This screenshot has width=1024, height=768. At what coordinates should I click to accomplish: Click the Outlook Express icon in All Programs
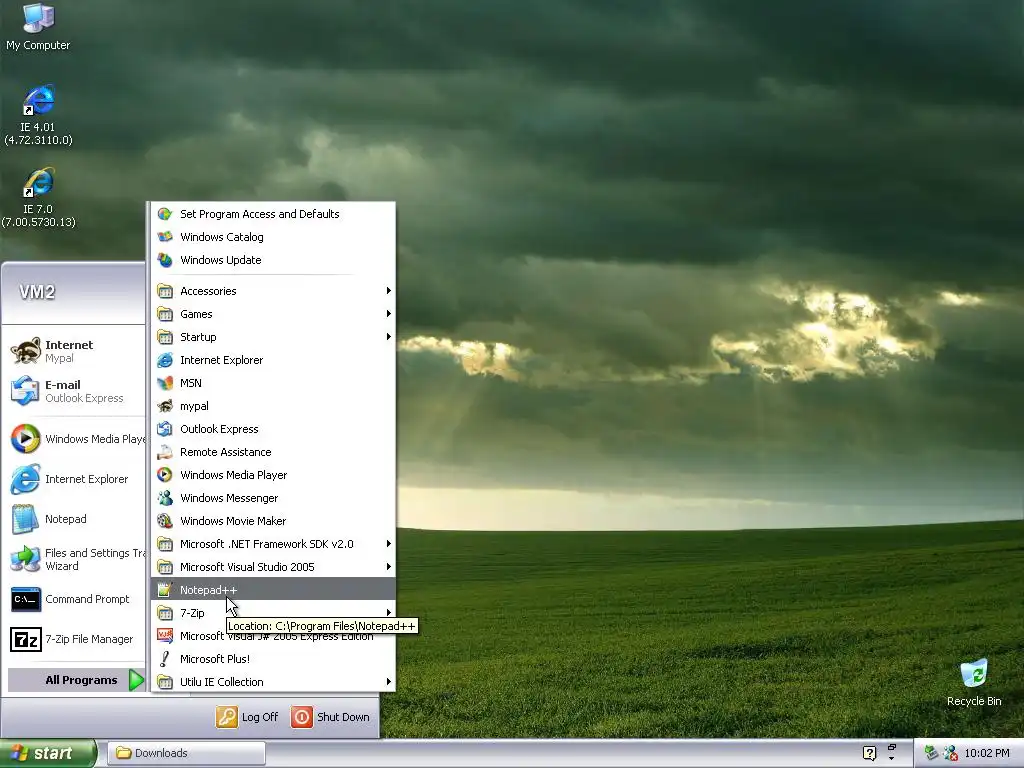165,429
